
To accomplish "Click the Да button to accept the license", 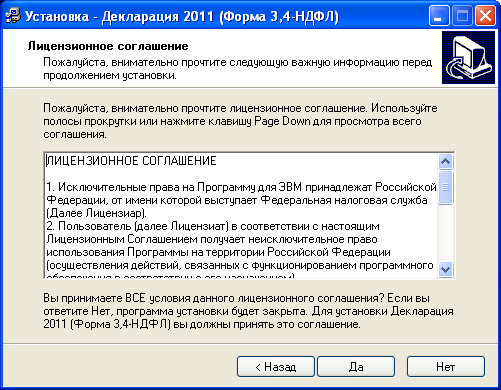I will click(x=356, y=367).
